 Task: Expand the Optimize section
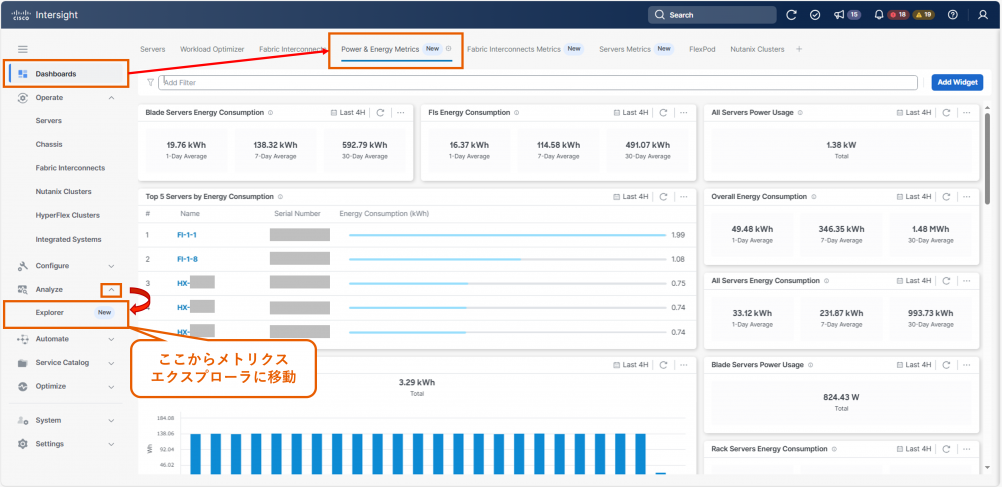point(111,386)
